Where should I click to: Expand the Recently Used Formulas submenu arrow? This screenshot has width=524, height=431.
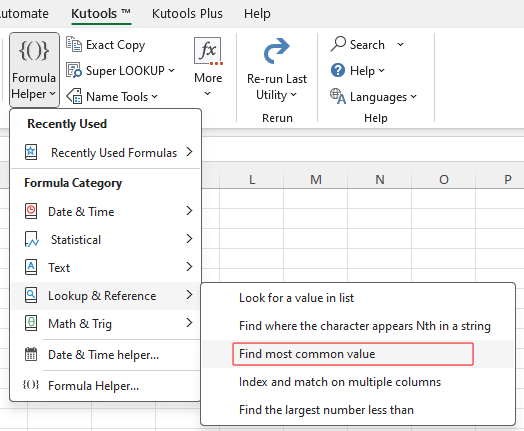pyautogui.click(x=189, y=152)
